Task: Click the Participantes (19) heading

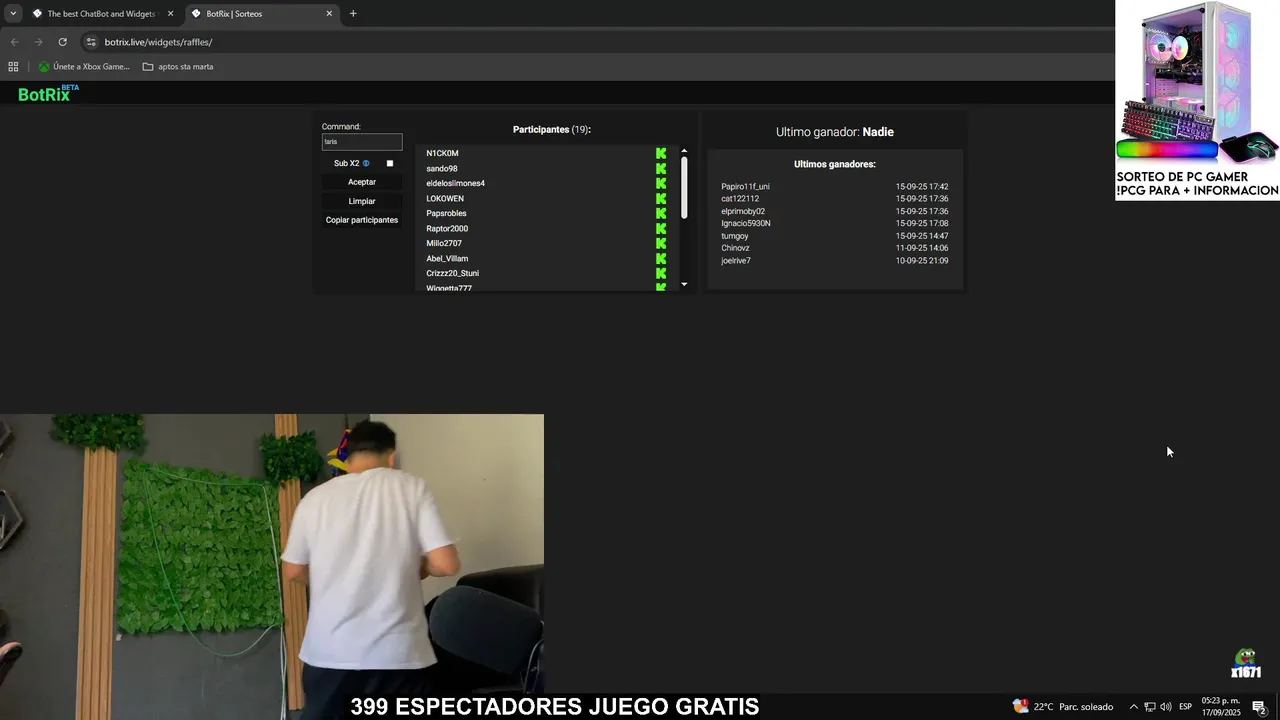Action: [552, 130]
